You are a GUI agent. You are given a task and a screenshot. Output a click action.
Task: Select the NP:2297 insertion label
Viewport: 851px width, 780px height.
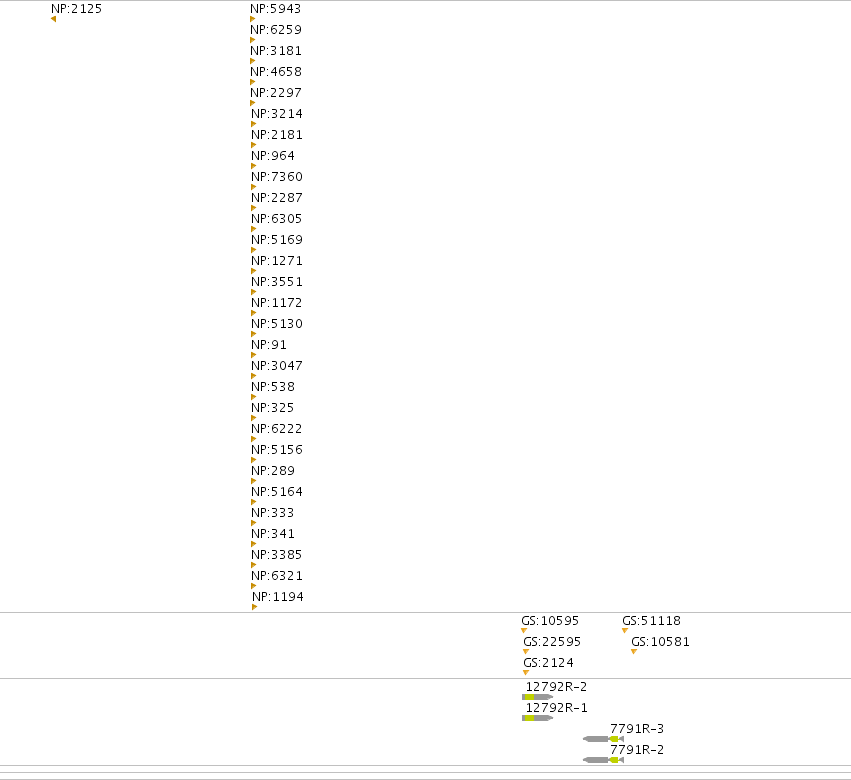(276, 93)
